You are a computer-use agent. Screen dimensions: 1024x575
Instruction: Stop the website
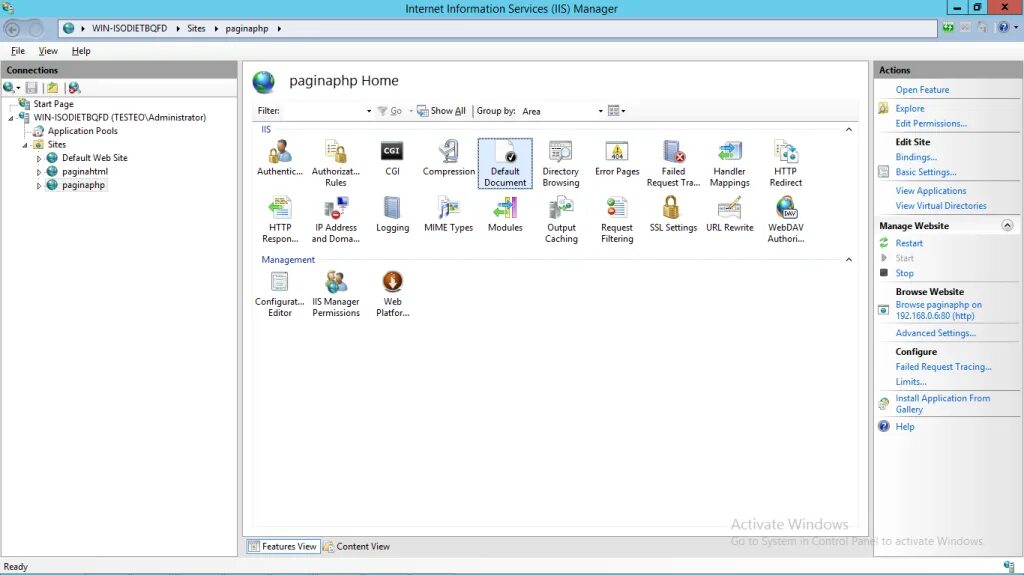point(904,273)
